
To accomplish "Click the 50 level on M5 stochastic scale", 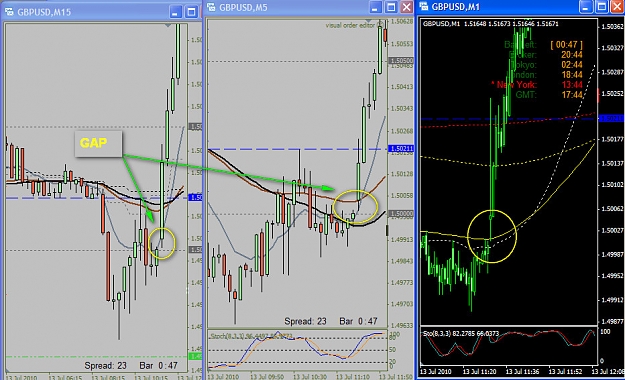I will click(392, 350).
